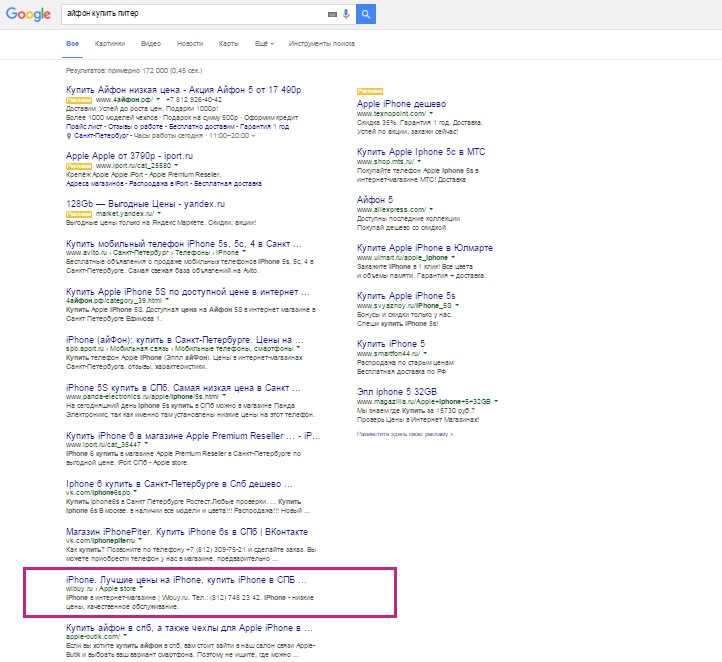Screen dimensions: 722x662
Task: Activate voice search microphone icon
Action: 346,14
